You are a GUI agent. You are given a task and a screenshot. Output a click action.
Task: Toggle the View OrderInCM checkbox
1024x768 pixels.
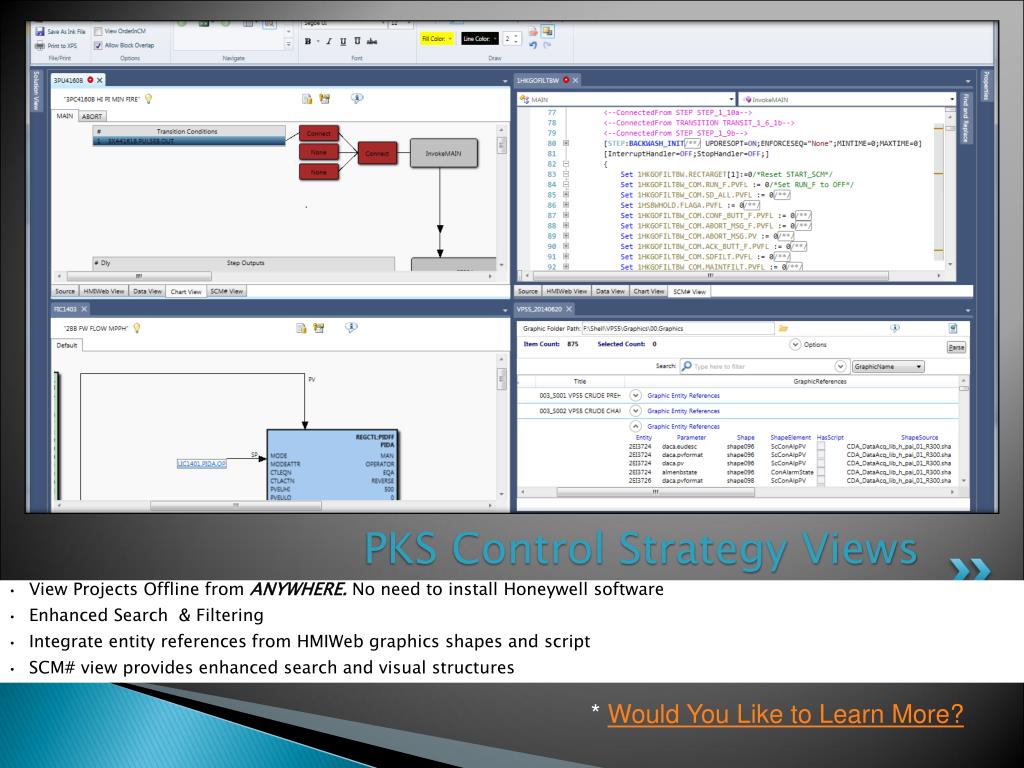click(98, 31)
